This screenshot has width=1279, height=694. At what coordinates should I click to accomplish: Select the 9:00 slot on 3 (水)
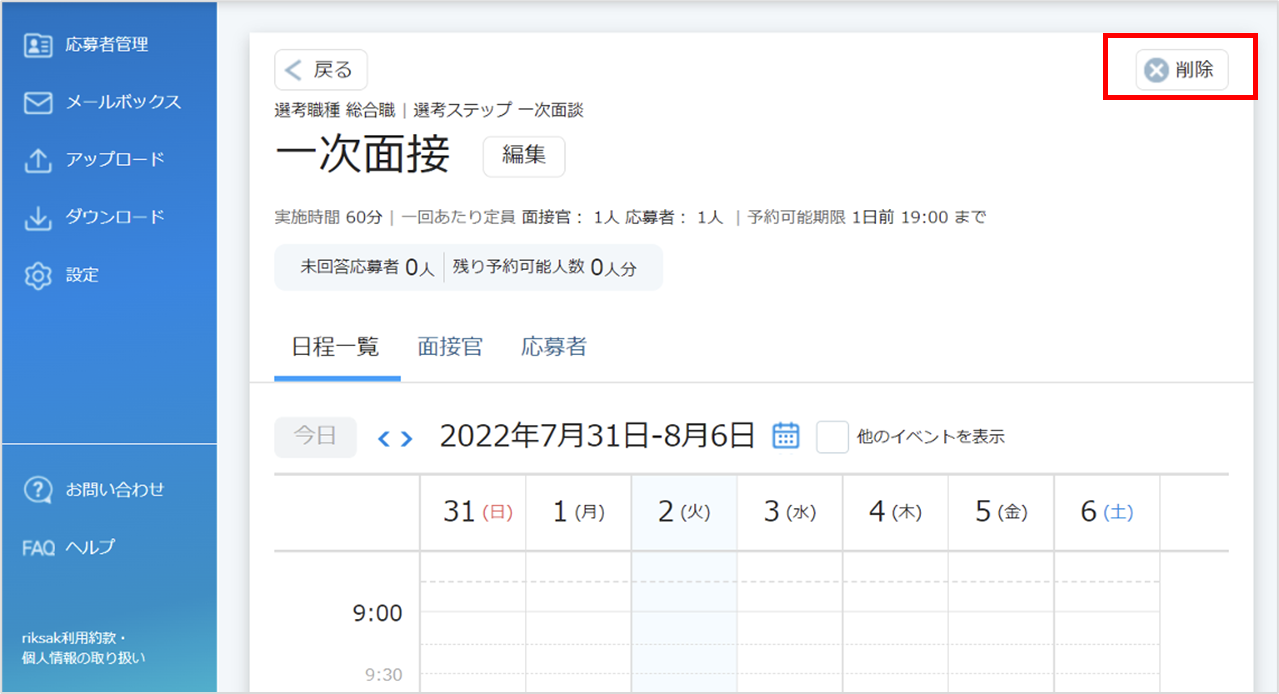click(x=790, y=613)
